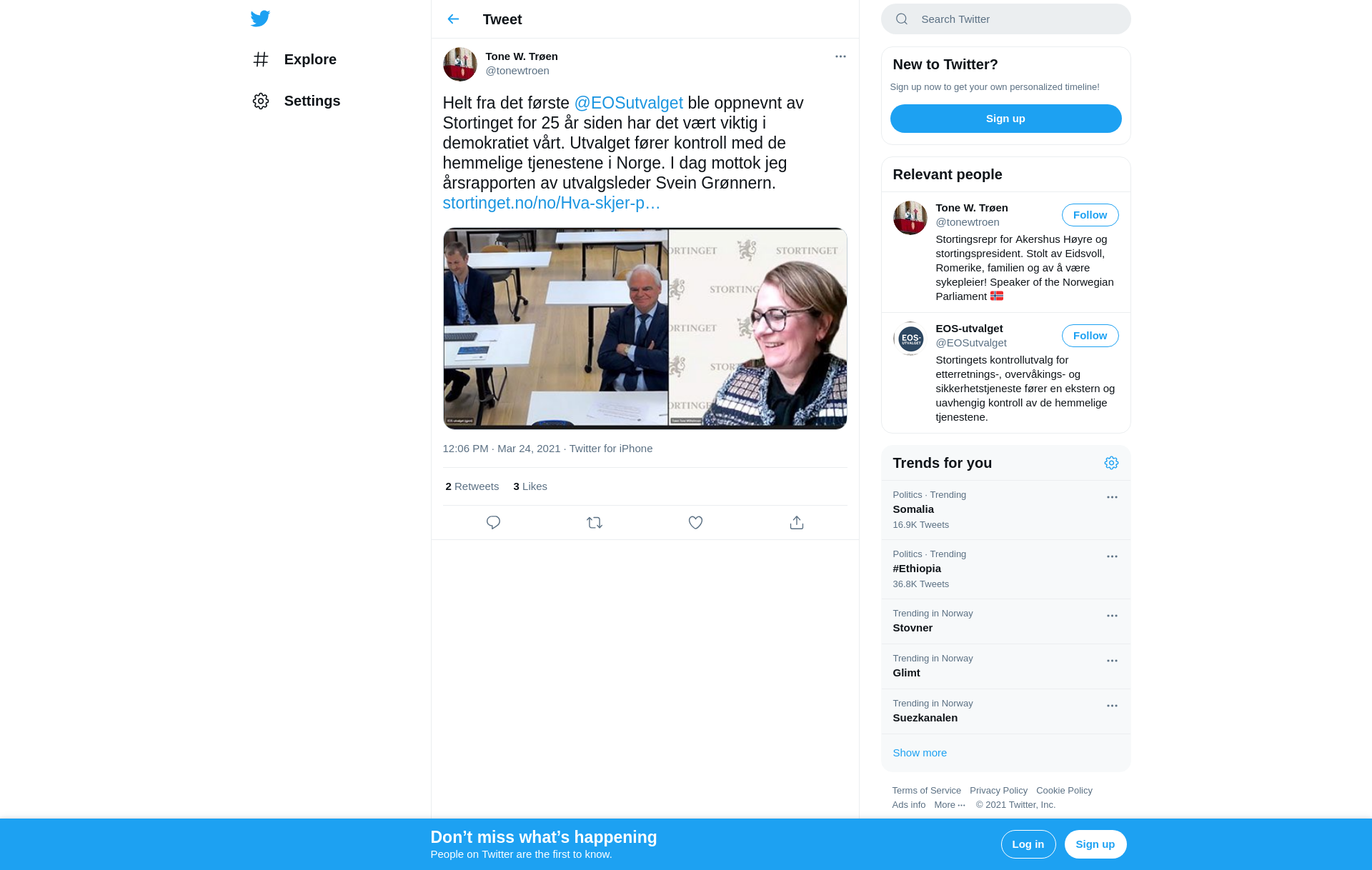Open more options for Suezkanalen trend
The height and width of the screenshot is (870, 1372).
(x=1112, y=706)
